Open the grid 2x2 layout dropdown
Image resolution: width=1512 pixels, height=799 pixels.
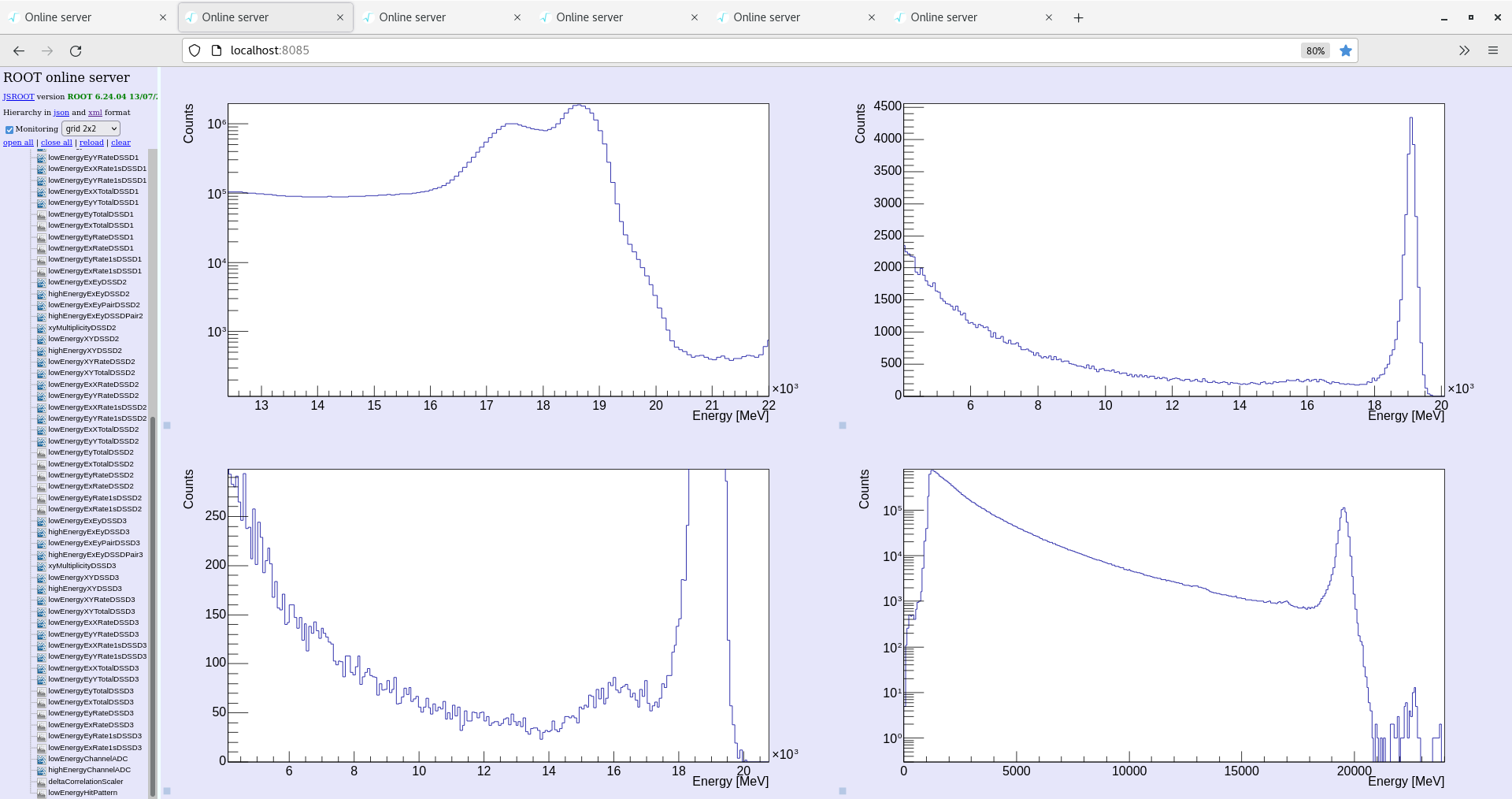tap(91, 128)
